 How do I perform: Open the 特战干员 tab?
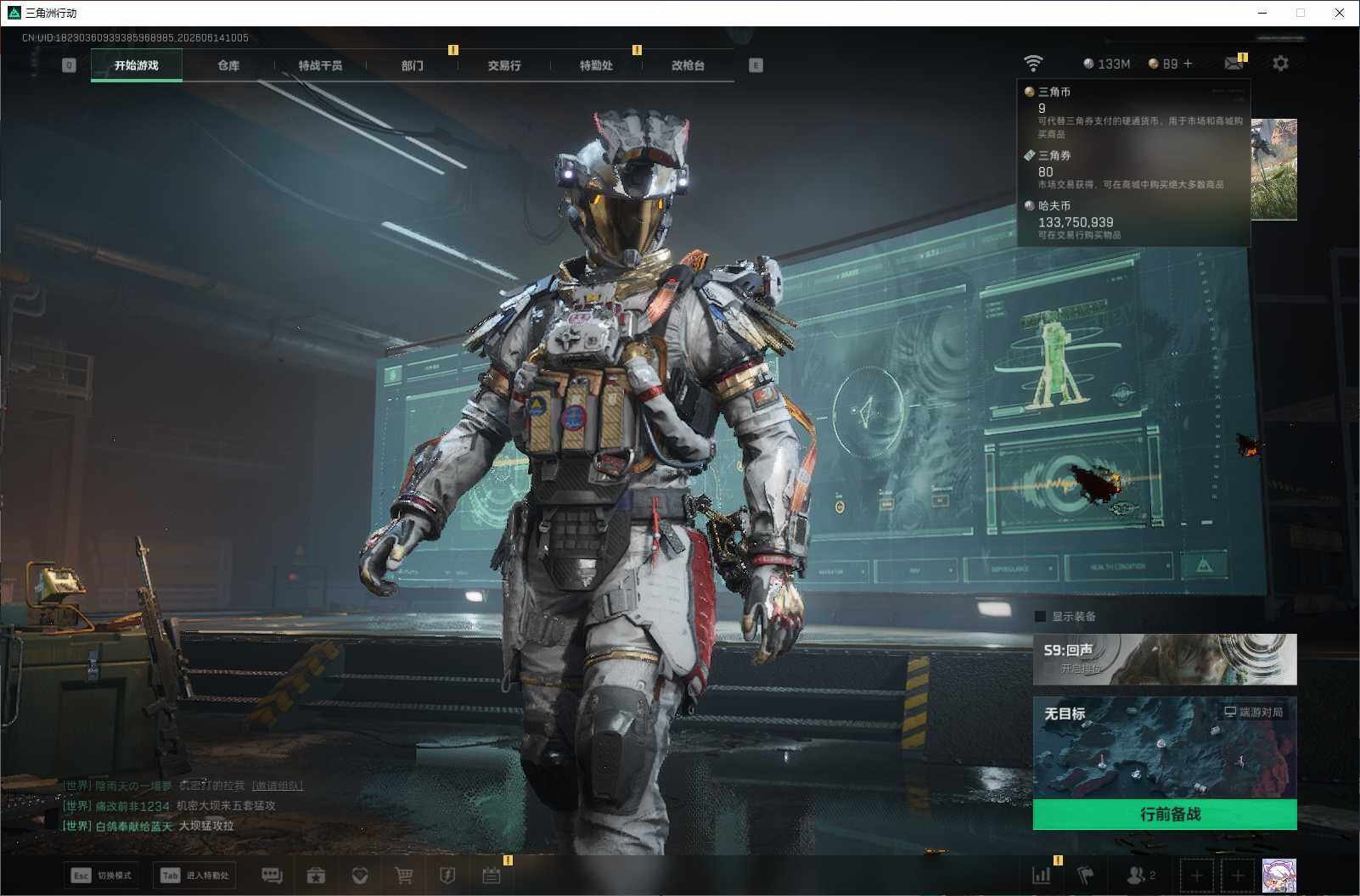[320, 65]
